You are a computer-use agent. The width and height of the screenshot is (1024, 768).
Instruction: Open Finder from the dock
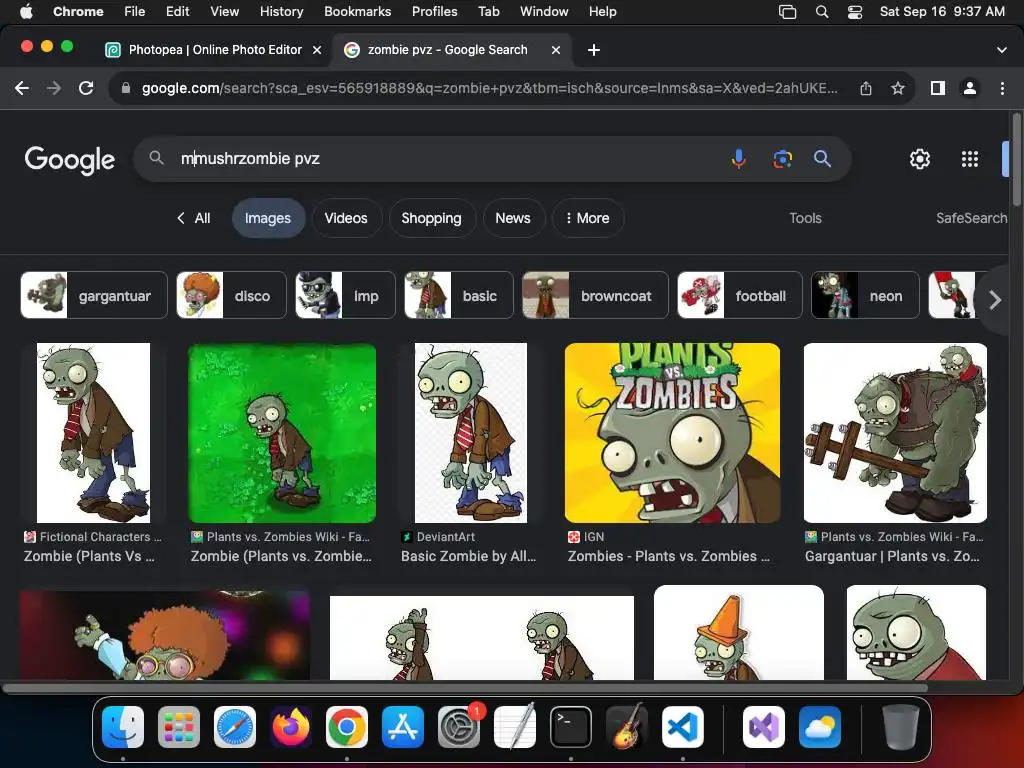[123, 727]
